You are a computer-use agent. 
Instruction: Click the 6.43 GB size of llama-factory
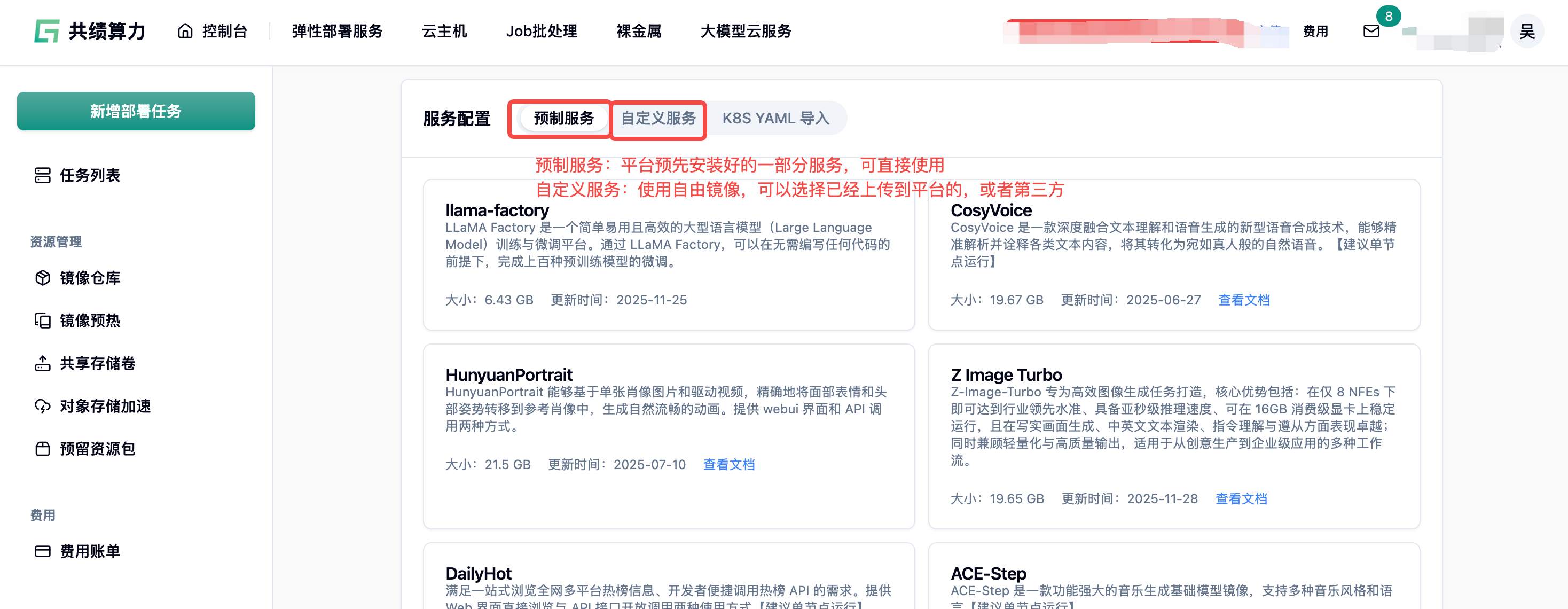tap(509, 300)
